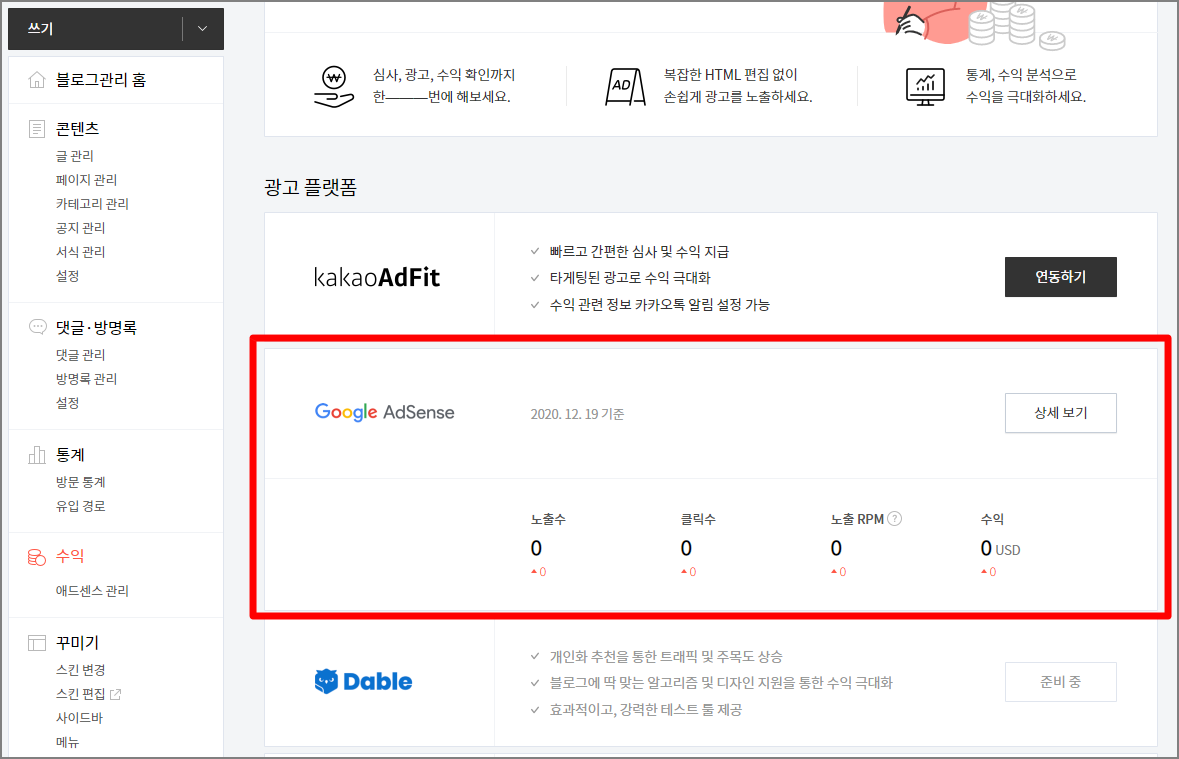Viewport: 1179px width, 759px height.
Task: Click the 수익 label in the AdSense stats
Action: point(992,519)
